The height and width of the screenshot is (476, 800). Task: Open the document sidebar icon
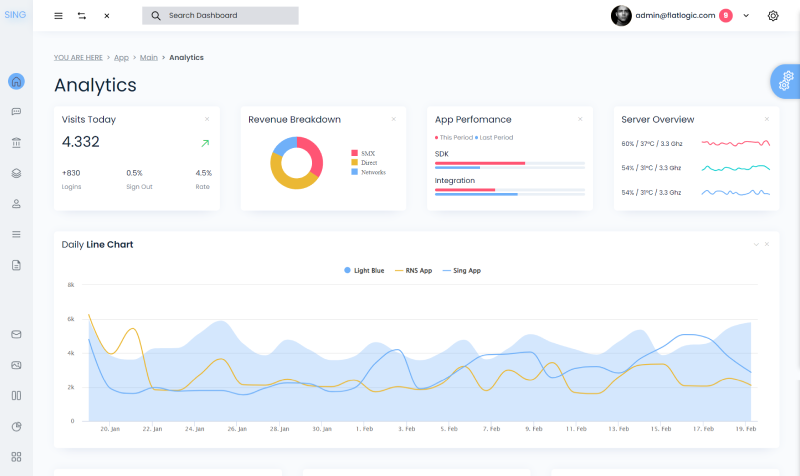click(x=16, y=265)
